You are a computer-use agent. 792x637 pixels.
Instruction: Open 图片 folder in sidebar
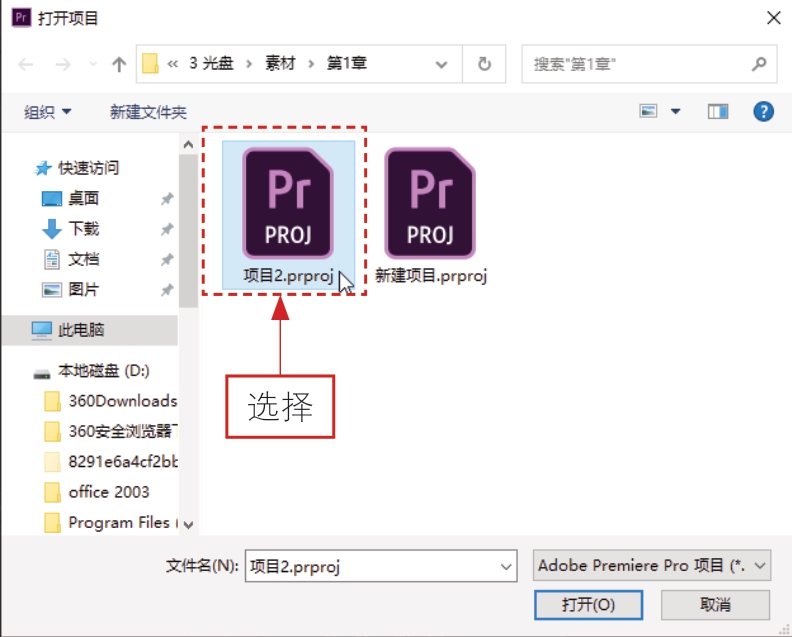(70, 289)
